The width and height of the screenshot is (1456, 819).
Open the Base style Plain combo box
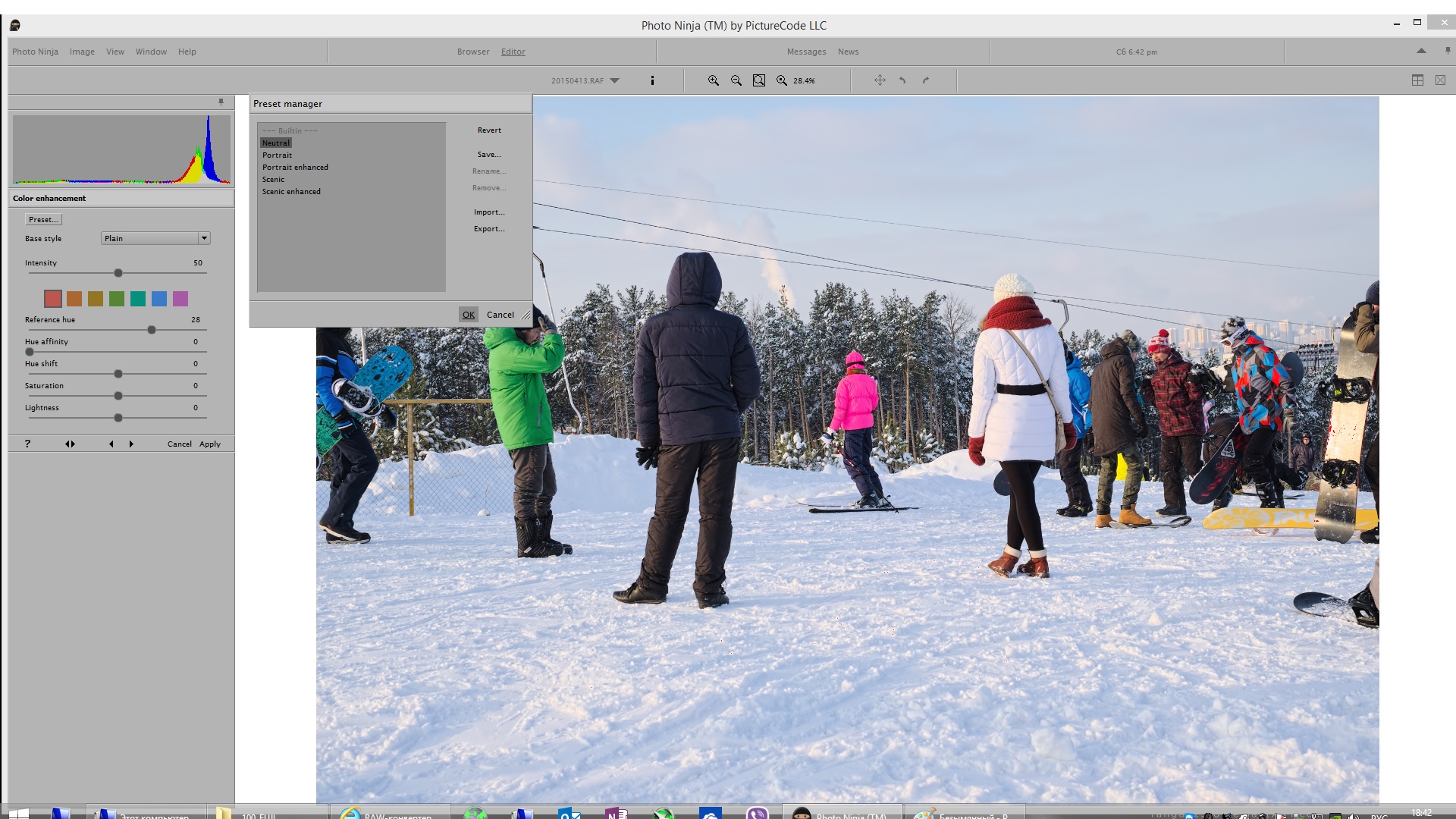click(x=155, y=238)
